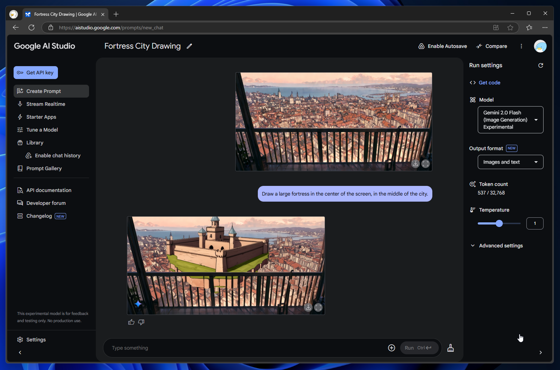The image size is (560, 370).
Task: Click the clear chat icon beside Run
Action: click(450, 348)
